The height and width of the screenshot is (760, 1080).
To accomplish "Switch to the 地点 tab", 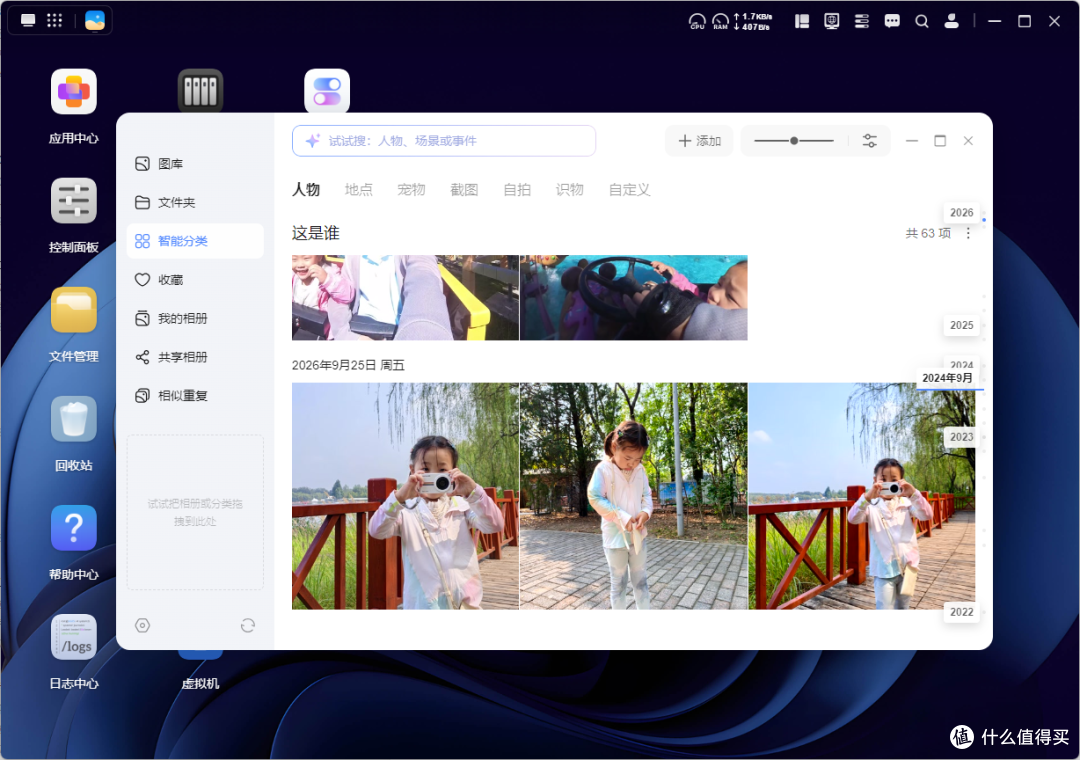I will [359, 189].
